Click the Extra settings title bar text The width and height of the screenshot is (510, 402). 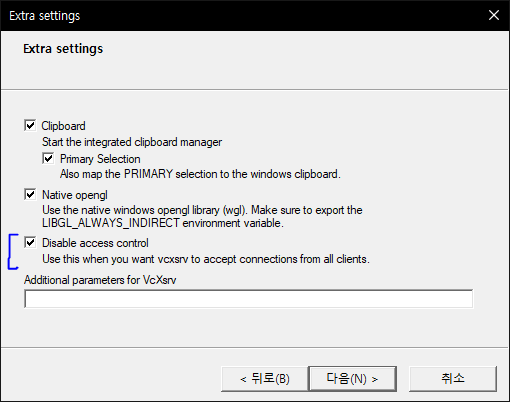point(45,16)
